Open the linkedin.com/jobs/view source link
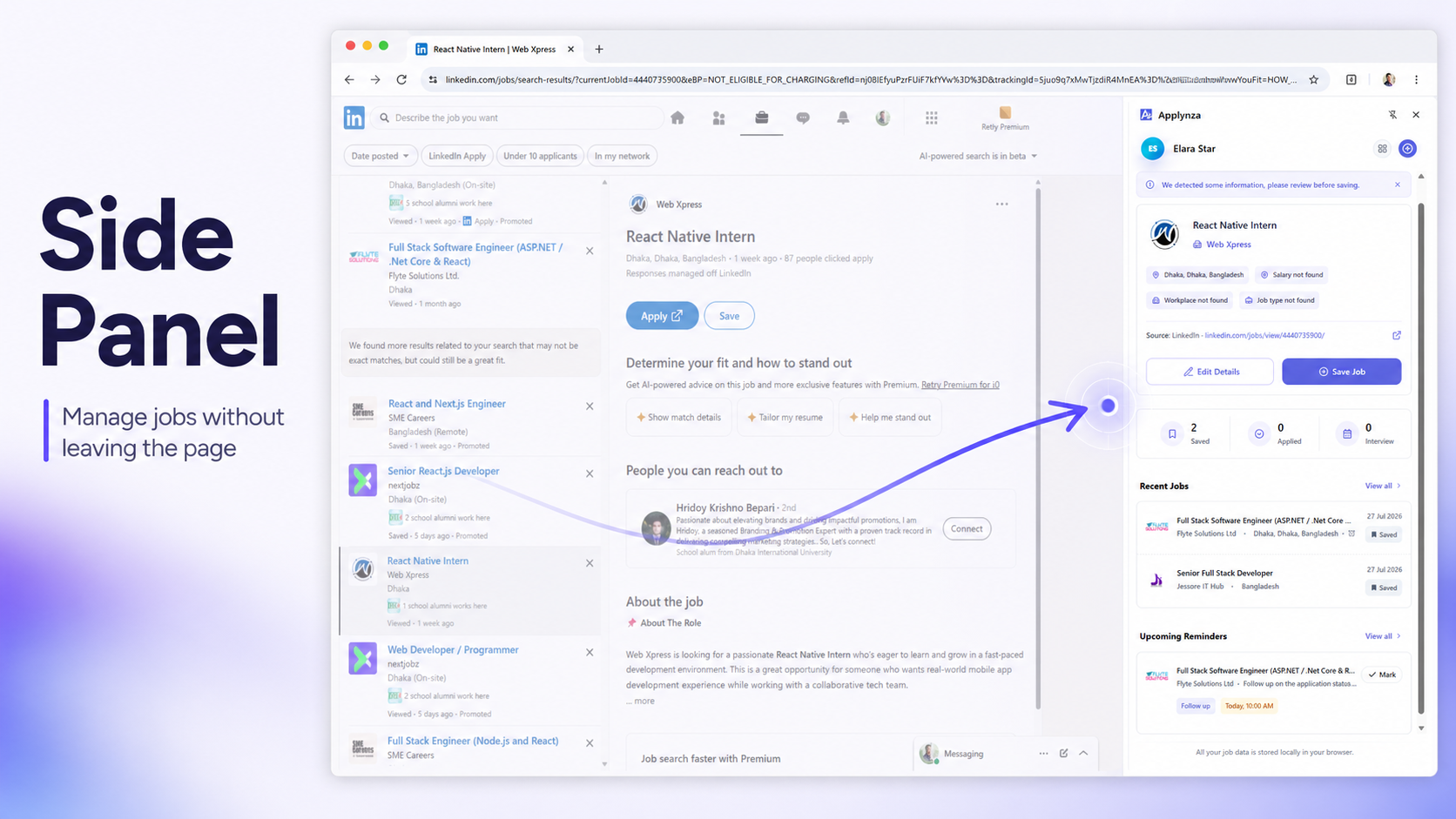1456x819 pixels. [x=1264, y=335]
